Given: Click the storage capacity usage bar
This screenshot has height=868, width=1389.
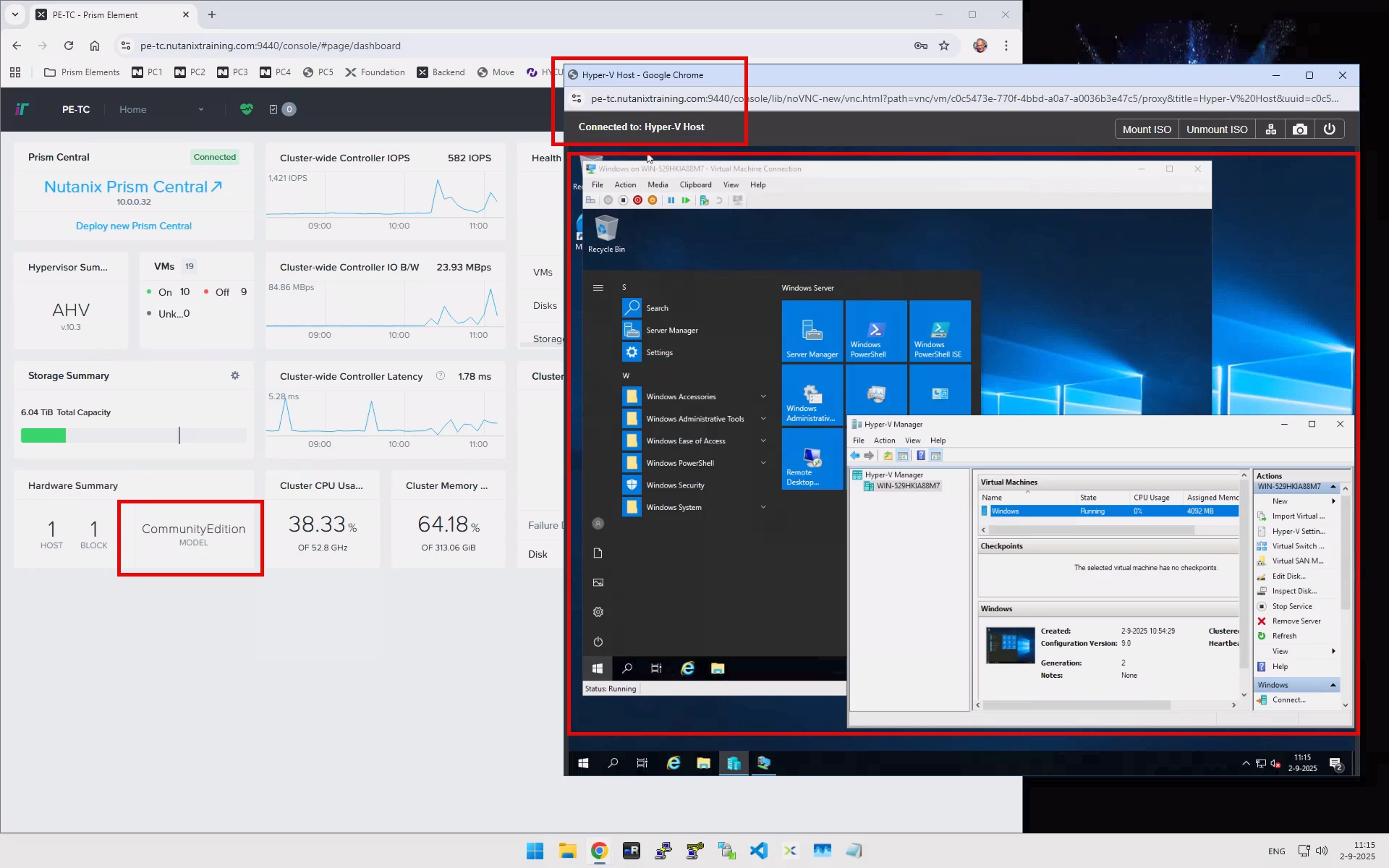Looking at the screenshot, I should point(134,435).
